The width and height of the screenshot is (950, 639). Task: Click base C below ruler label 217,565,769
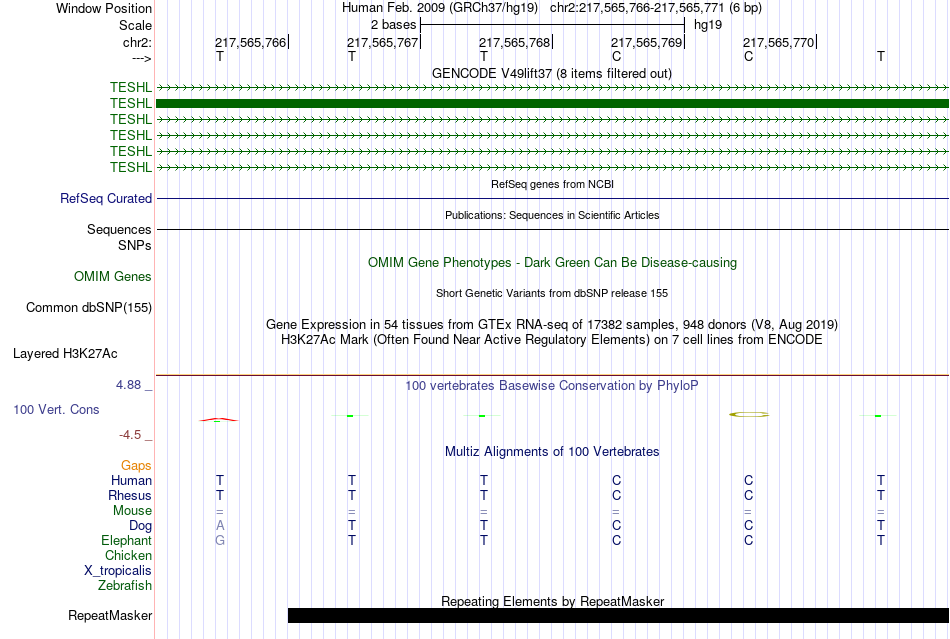(616, 56)
